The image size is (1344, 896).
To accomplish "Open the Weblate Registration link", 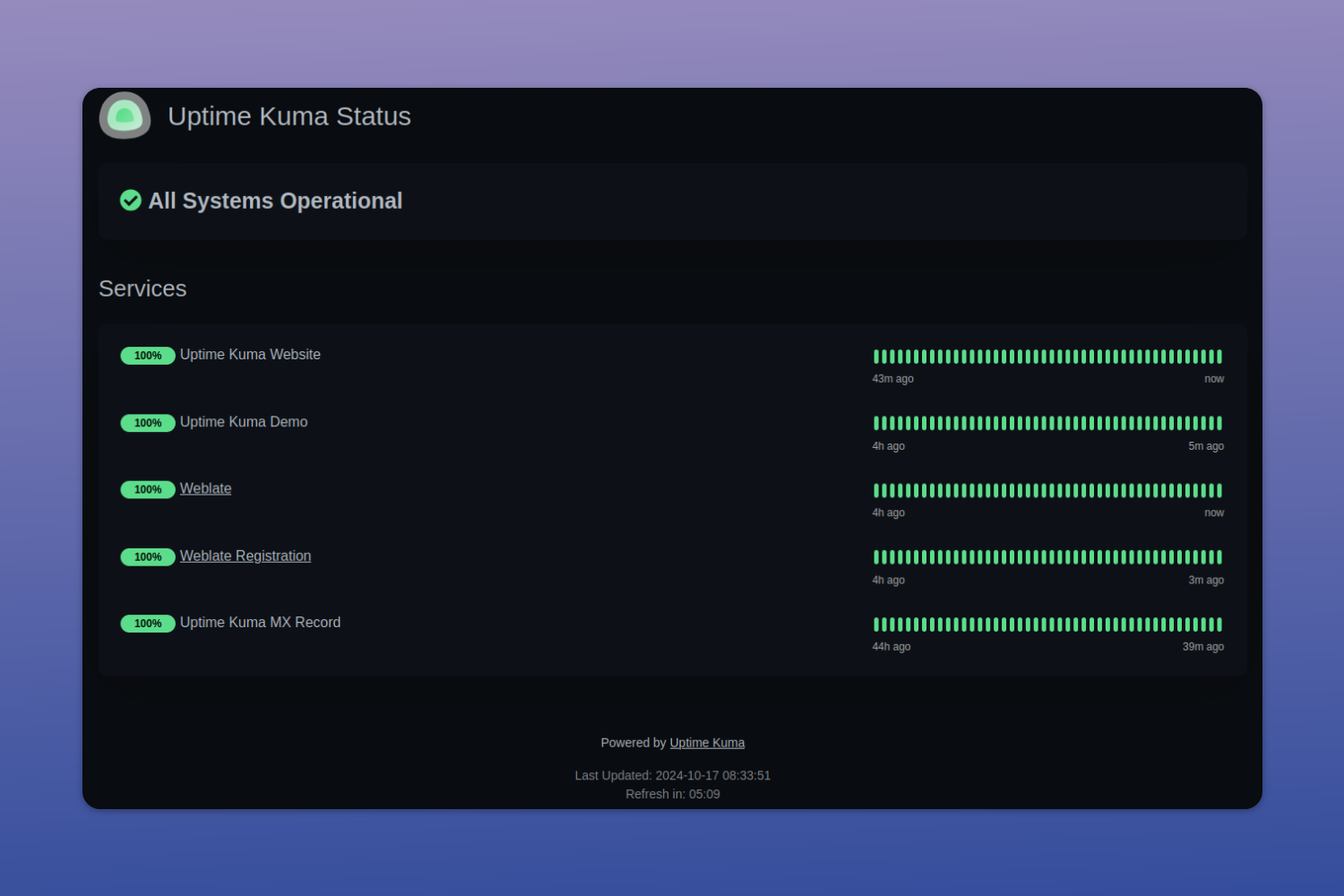I will coord(246,556).
